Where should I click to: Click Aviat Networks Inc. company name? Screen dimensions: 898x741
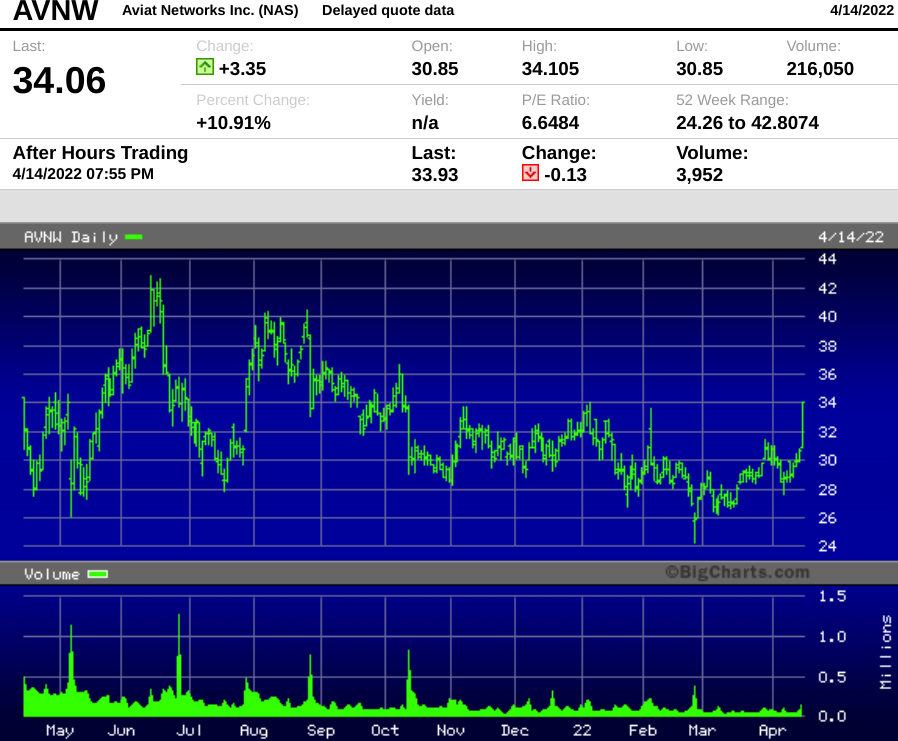click(x=210, y=10)
